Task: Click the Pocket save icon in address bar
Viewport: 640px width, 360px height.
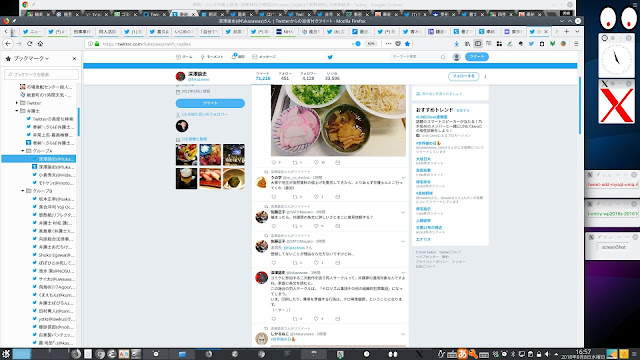Action: 398,44
